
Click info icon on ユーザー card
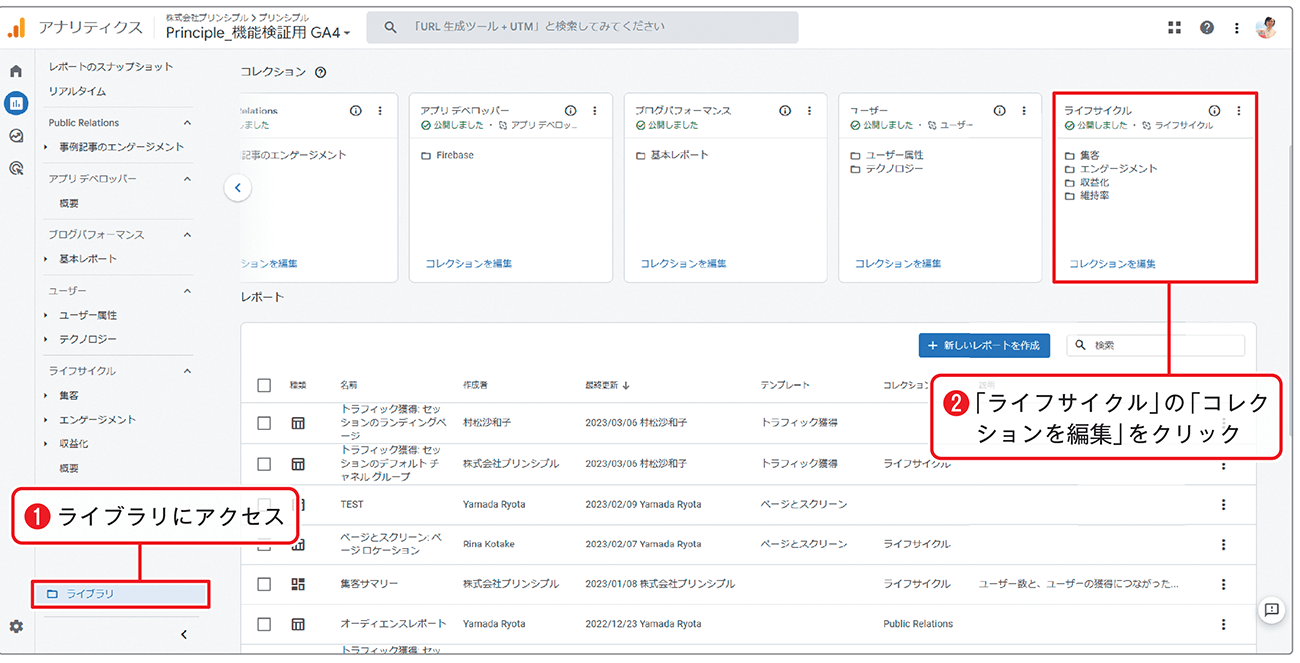[x=999, y=111]
